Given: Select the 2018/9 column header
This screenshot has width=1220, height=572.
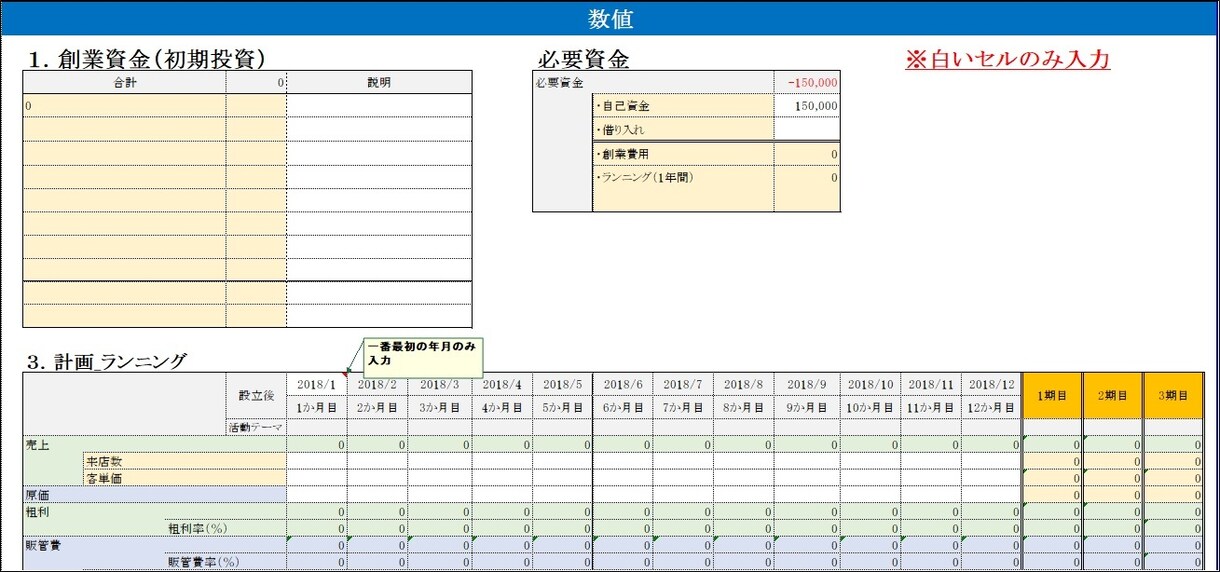Looking at the screenshot, I should point(806,384).
